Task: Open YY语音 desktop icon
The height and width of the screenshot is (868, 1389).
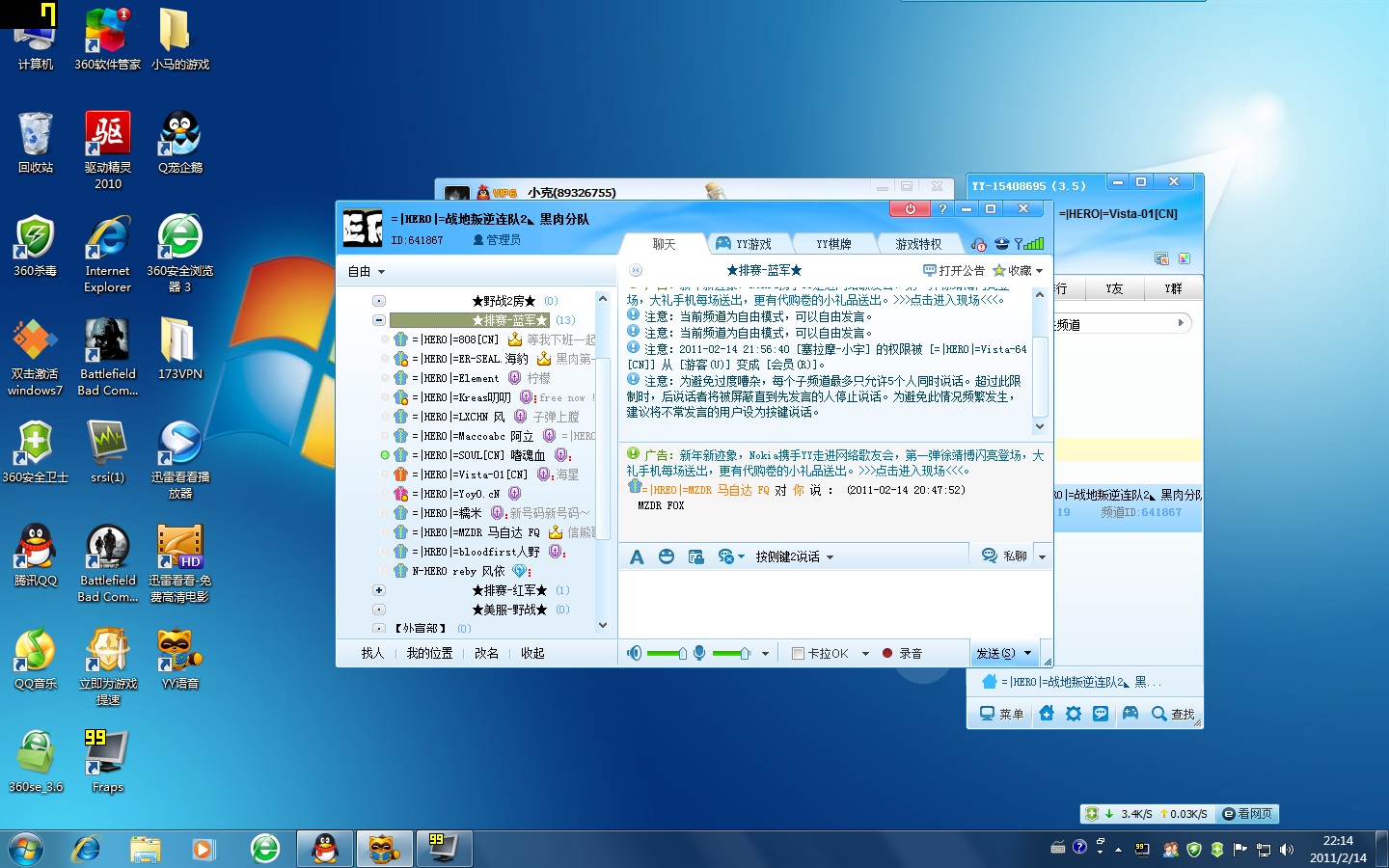Action: coord(180,660)
